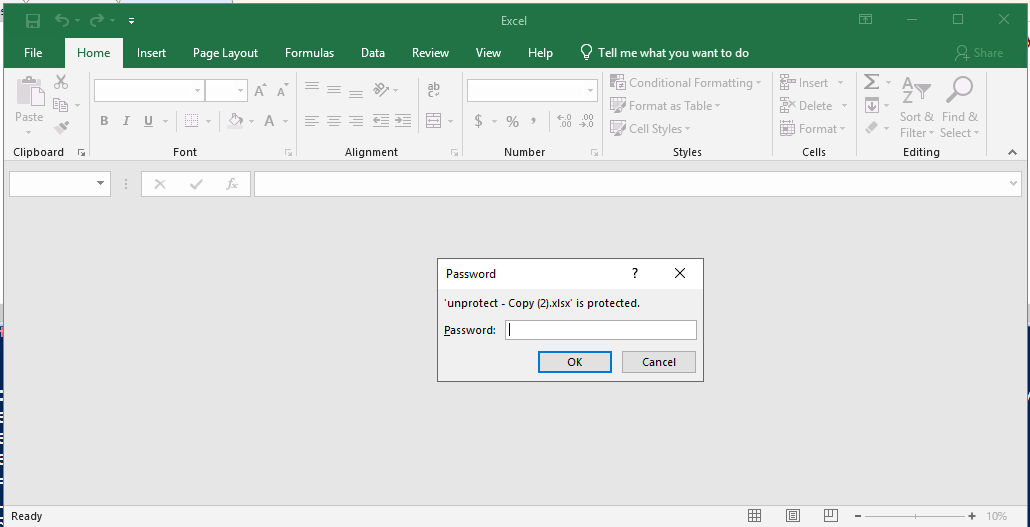Click Align Left icon
Screen dimensions: 1030x527
point(312,121)
